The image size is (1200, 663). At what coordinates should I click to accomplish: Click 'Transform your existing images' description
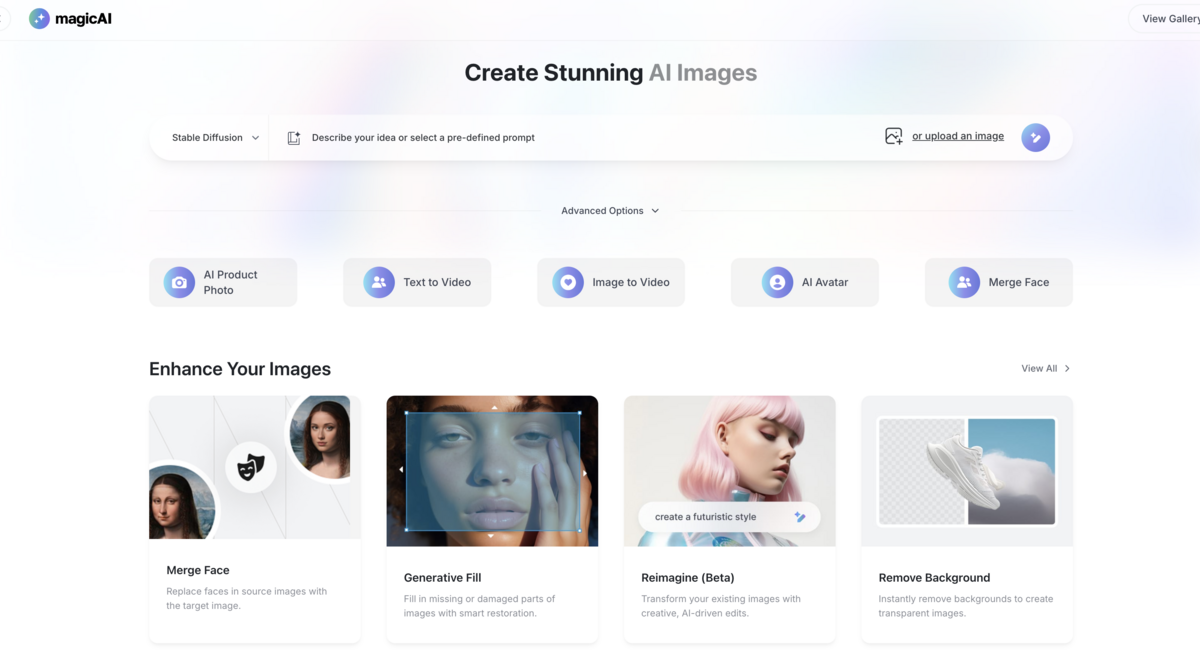[x=721, y=606]
